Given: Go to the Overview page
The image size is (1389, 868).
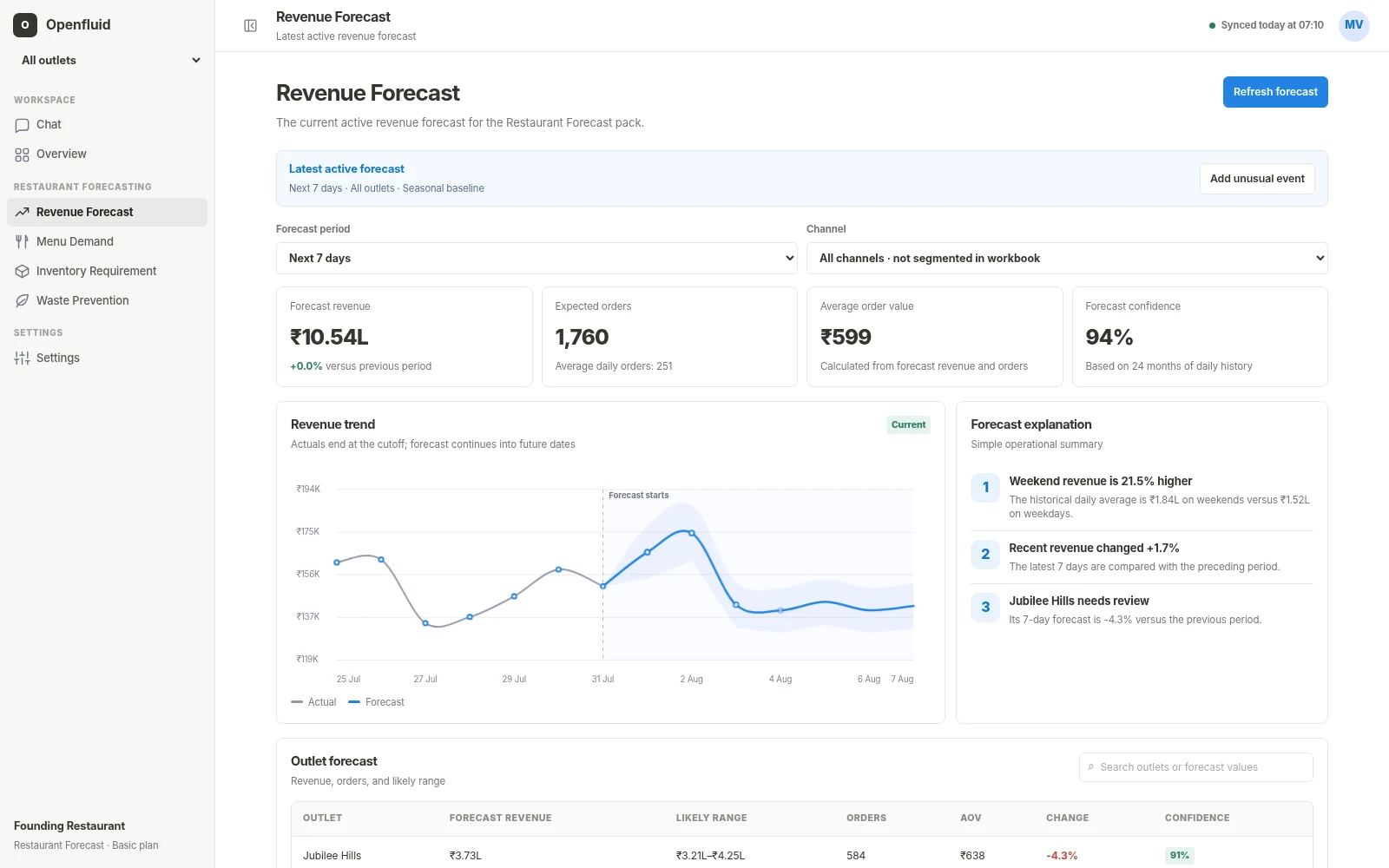Looking at the screenshot, I should [108, 155].
